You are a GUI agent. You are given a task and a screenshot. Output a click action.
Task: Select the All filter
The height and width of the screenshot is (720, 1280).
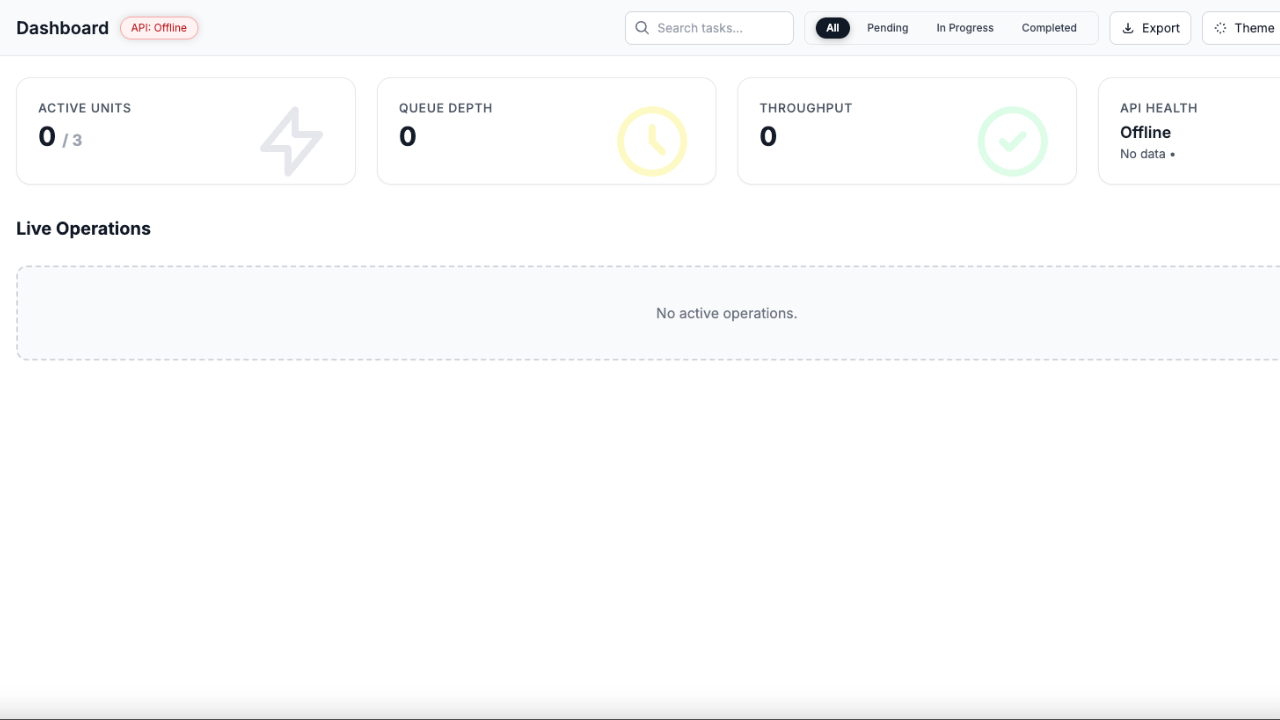[832, 28]
